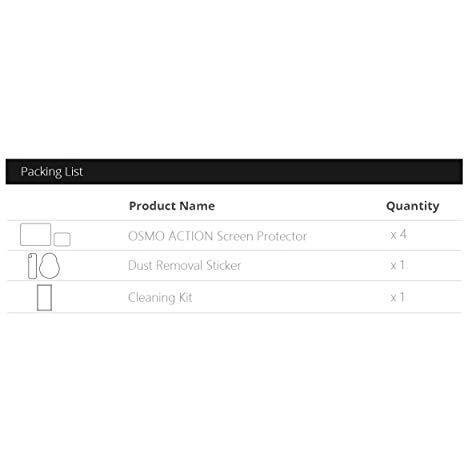
Task: Click the small screen protector outline icon
Action: [x=62, y=239]
